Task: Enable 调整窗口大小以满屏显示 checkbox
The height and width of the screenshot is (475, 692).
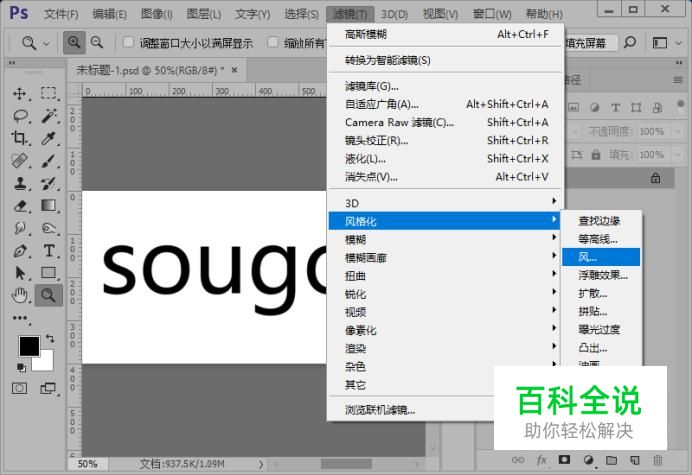Action: (x=128, y=42)
